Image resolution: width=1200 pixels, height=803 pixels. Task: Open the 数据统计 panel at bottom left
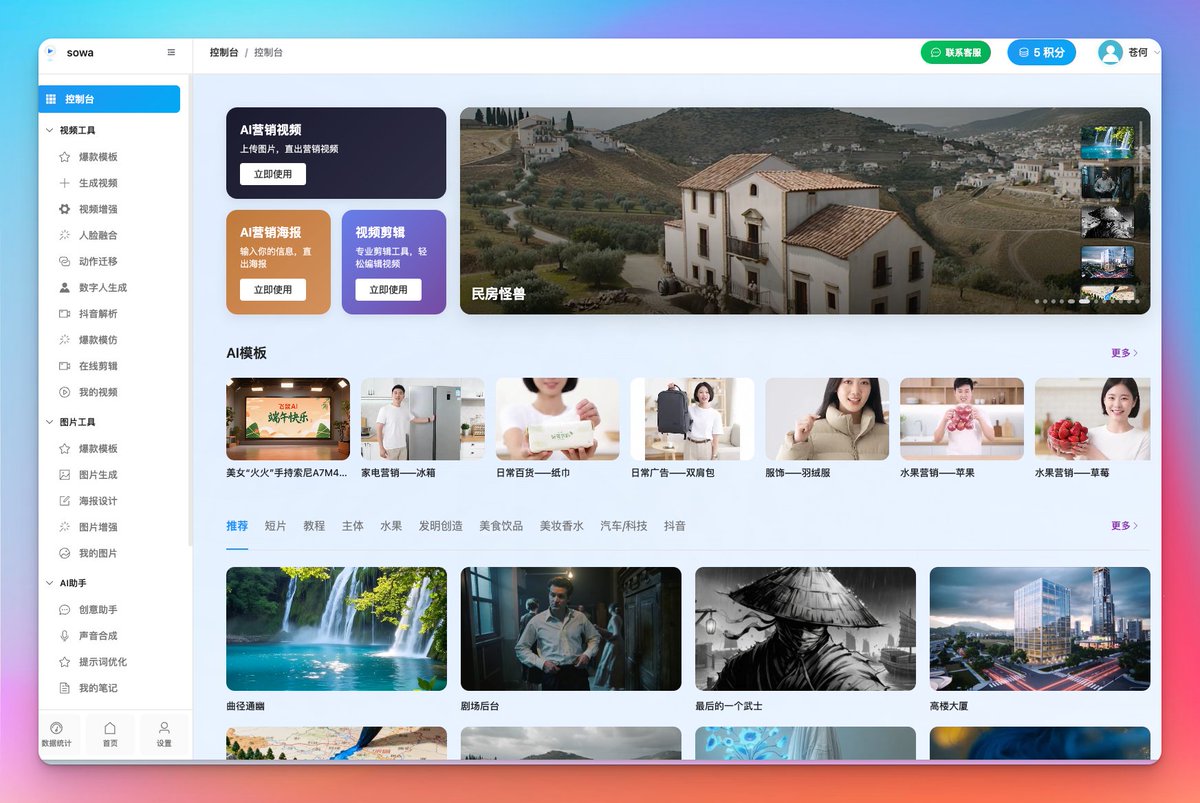tap(57, 735)
